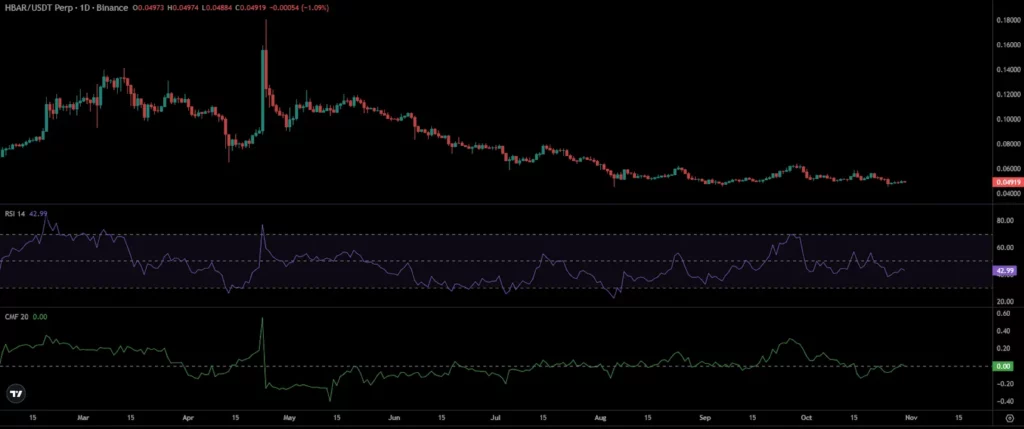Image resolution: width=1024 pixels, height=429 pixels.
Task: Click the 0.18000 price axis label
Action: point(1008,20)
